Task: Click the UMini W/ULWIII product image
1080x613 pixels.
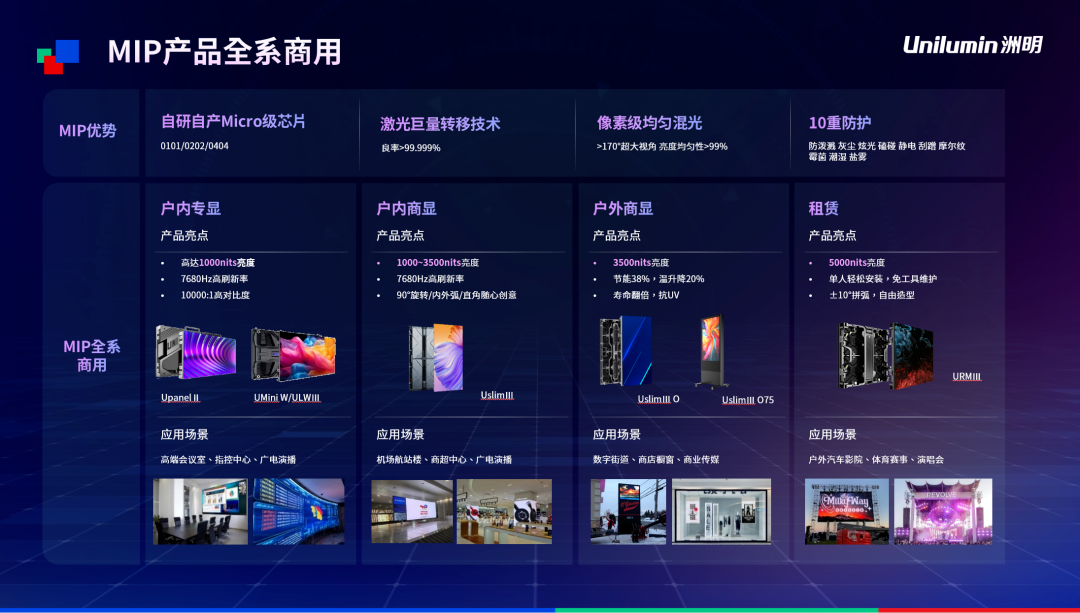Action: tap(293, 355)
